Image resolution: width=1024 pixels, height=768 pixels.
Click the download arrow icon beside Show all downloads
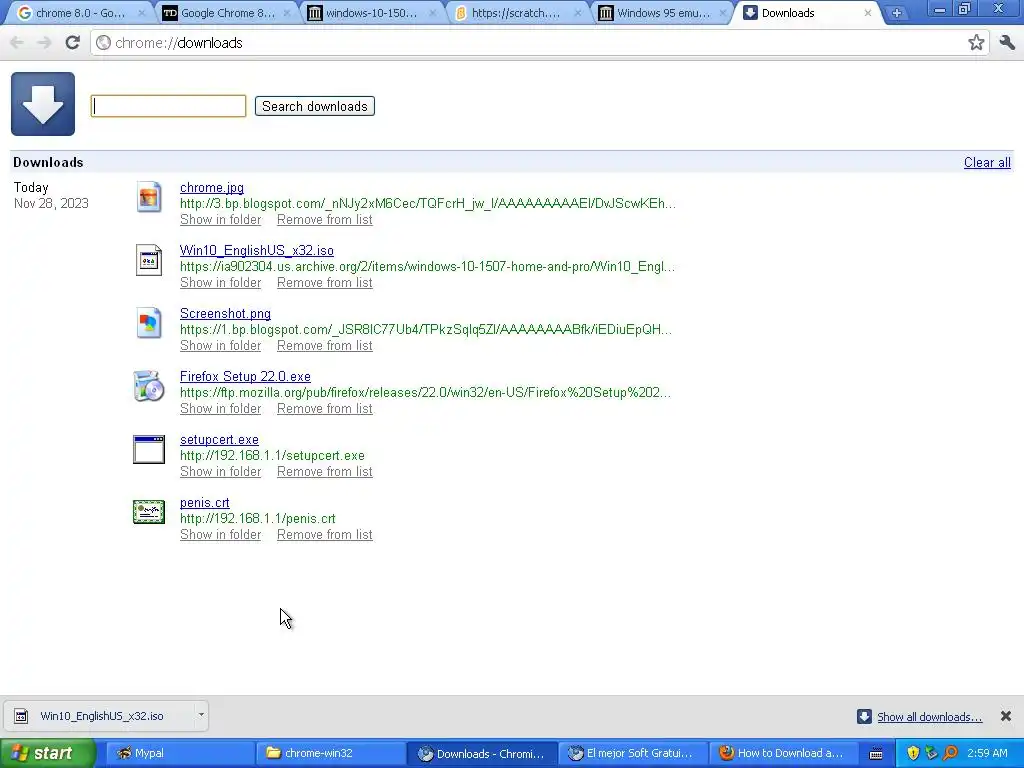tap(864, 716)
